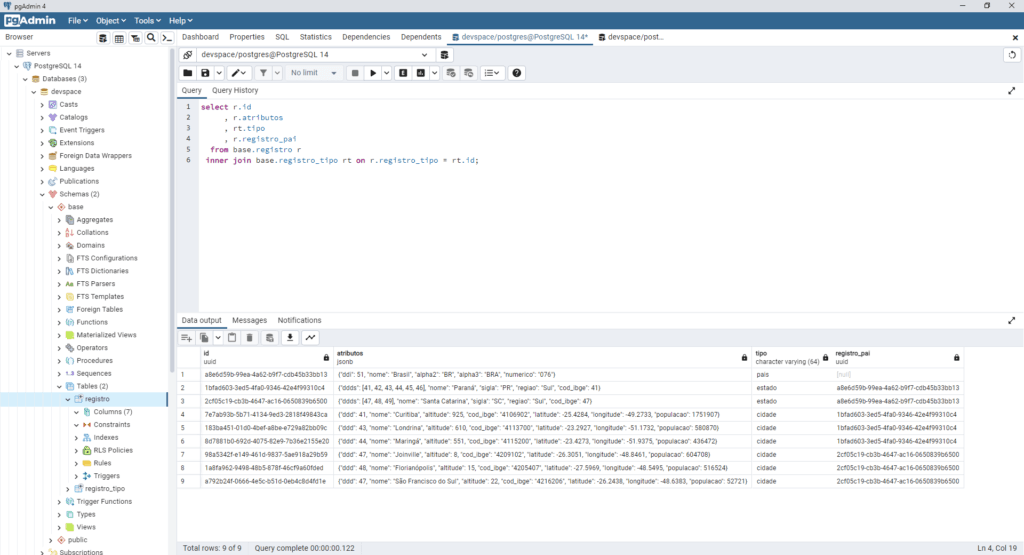The width and height of the screenshot is (1024, 555).
Task: Click the Browser View Data grid icon
Action: [x=119, y=38]
